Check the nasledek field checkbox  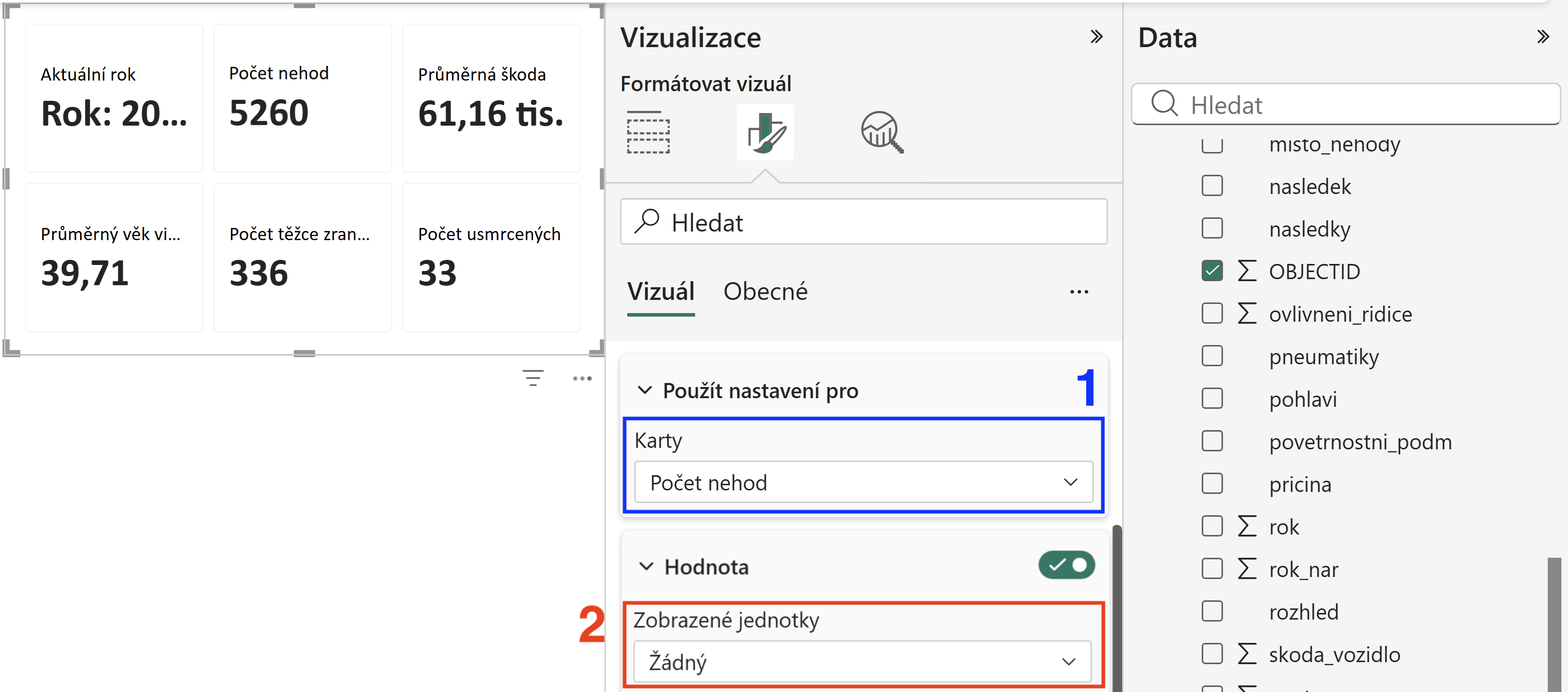1212,185
